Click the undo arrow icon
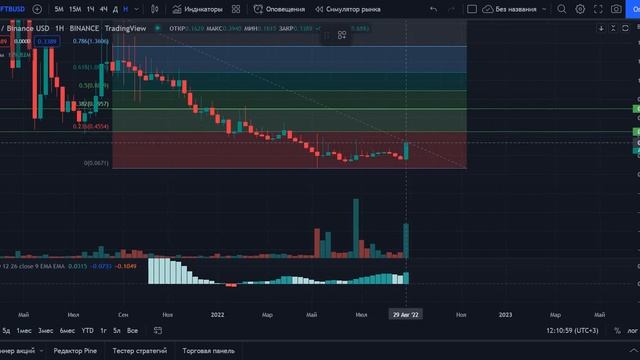This screenshot has height=360, width=640. point(433,9)
